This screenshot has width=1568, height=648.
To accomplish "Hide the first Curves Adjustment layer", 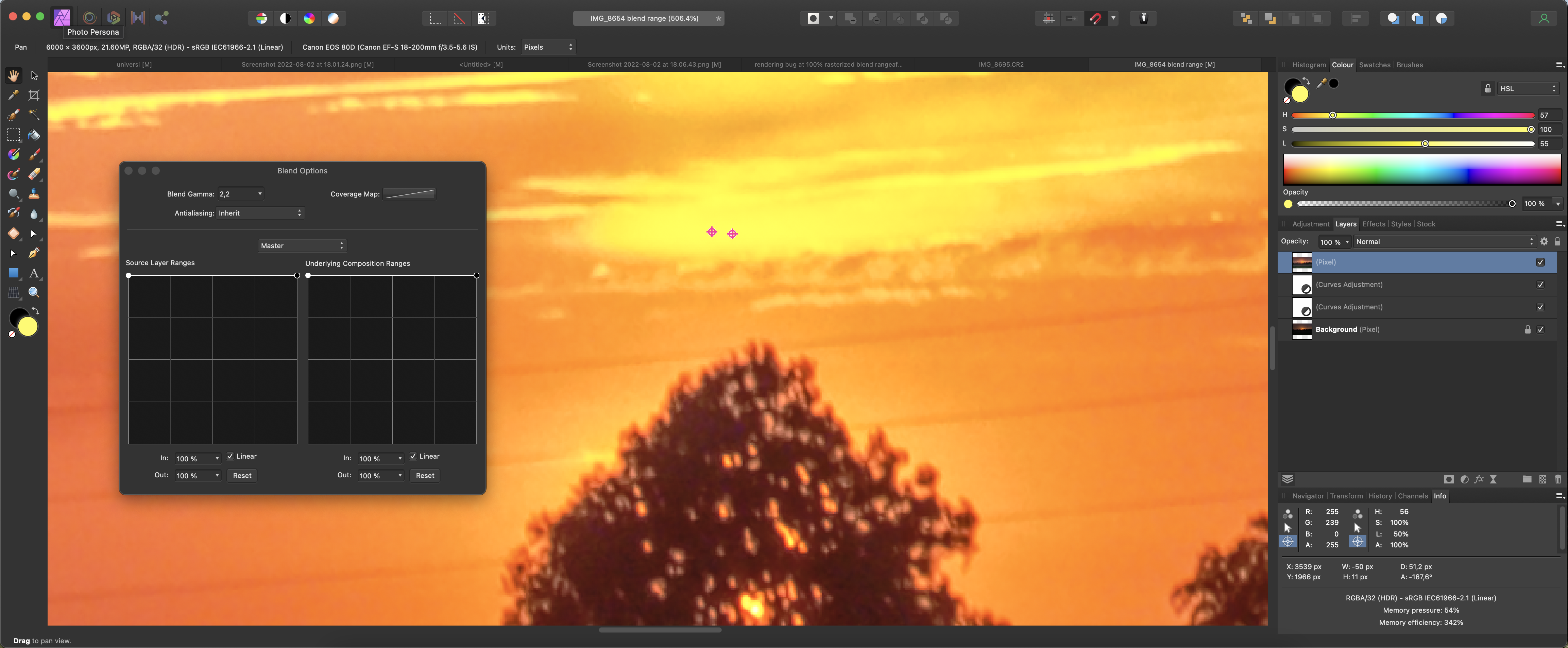I will tap(1540, 285).
